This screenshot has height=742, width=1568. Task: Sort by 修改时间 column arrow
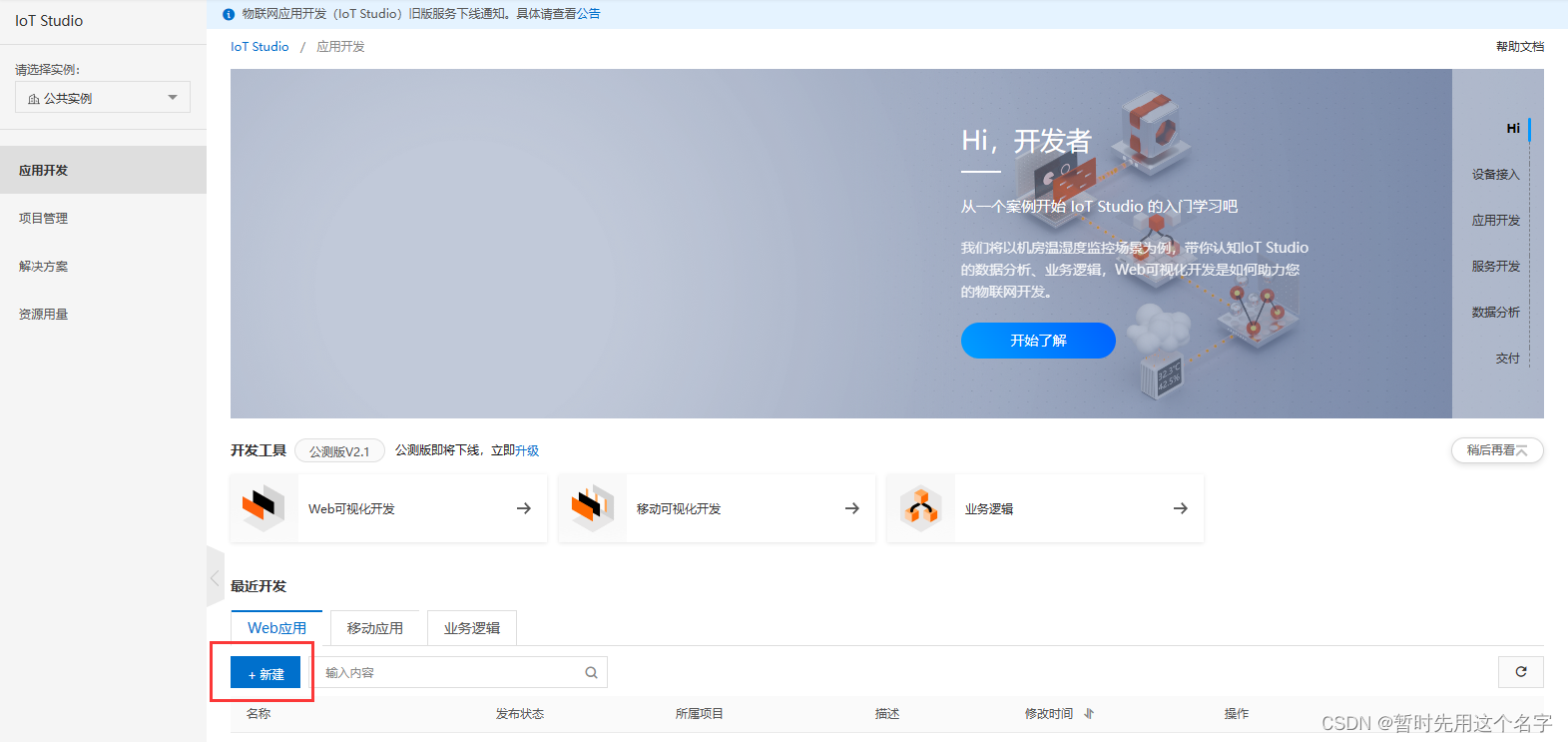[1089, 714]
